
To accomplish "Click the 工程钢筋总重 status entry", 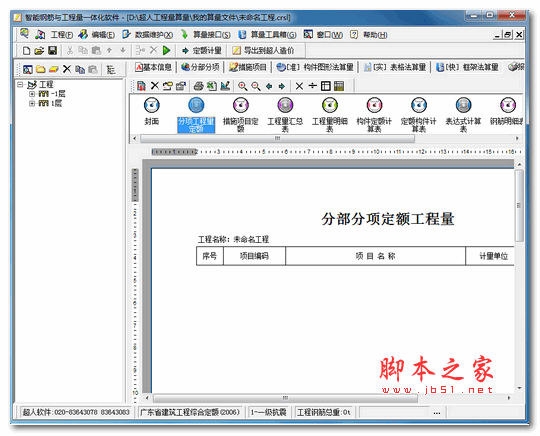I will (x=324, y=412).
